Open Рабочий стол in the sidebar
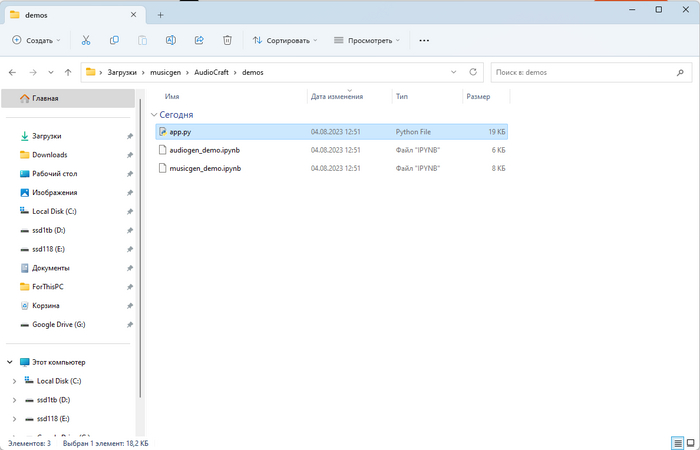The height and width of the screenshot is (450, 700). 55,173
